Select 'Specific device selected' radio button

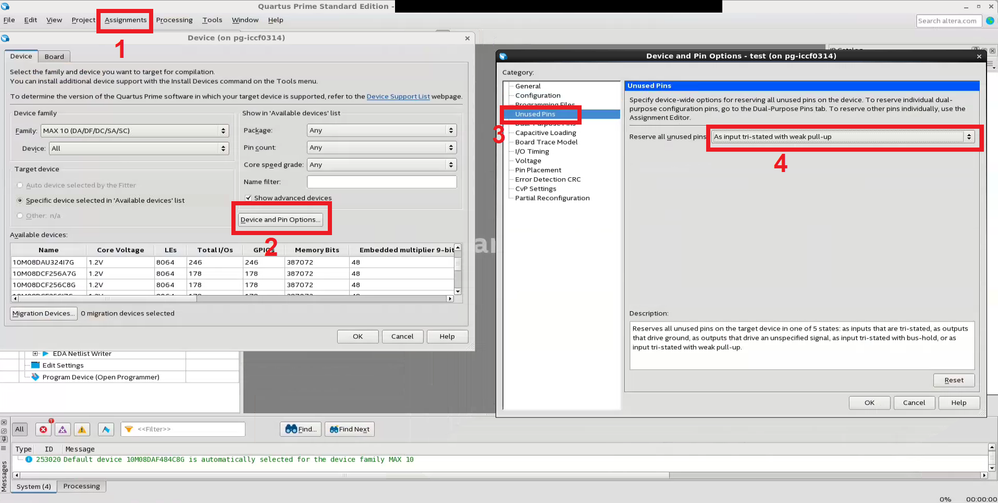(20, 200)
